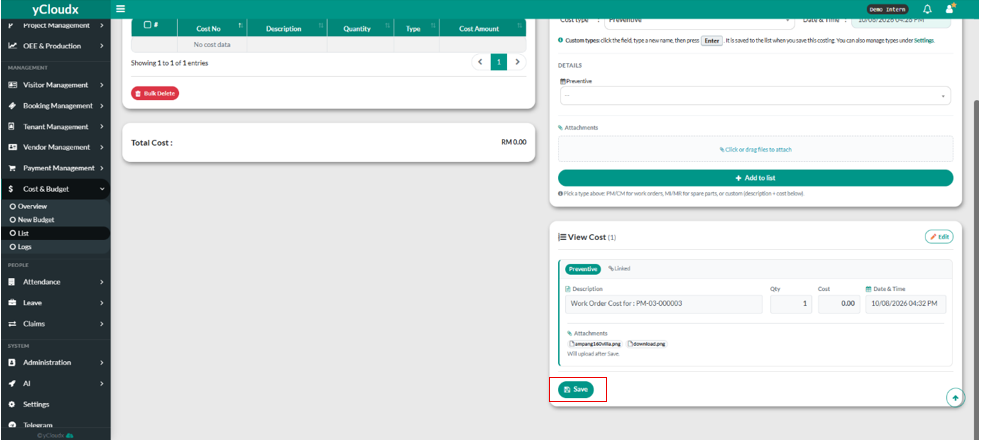Click the red Bulk Delete button
982x440 pixels.
pos(155,93)
